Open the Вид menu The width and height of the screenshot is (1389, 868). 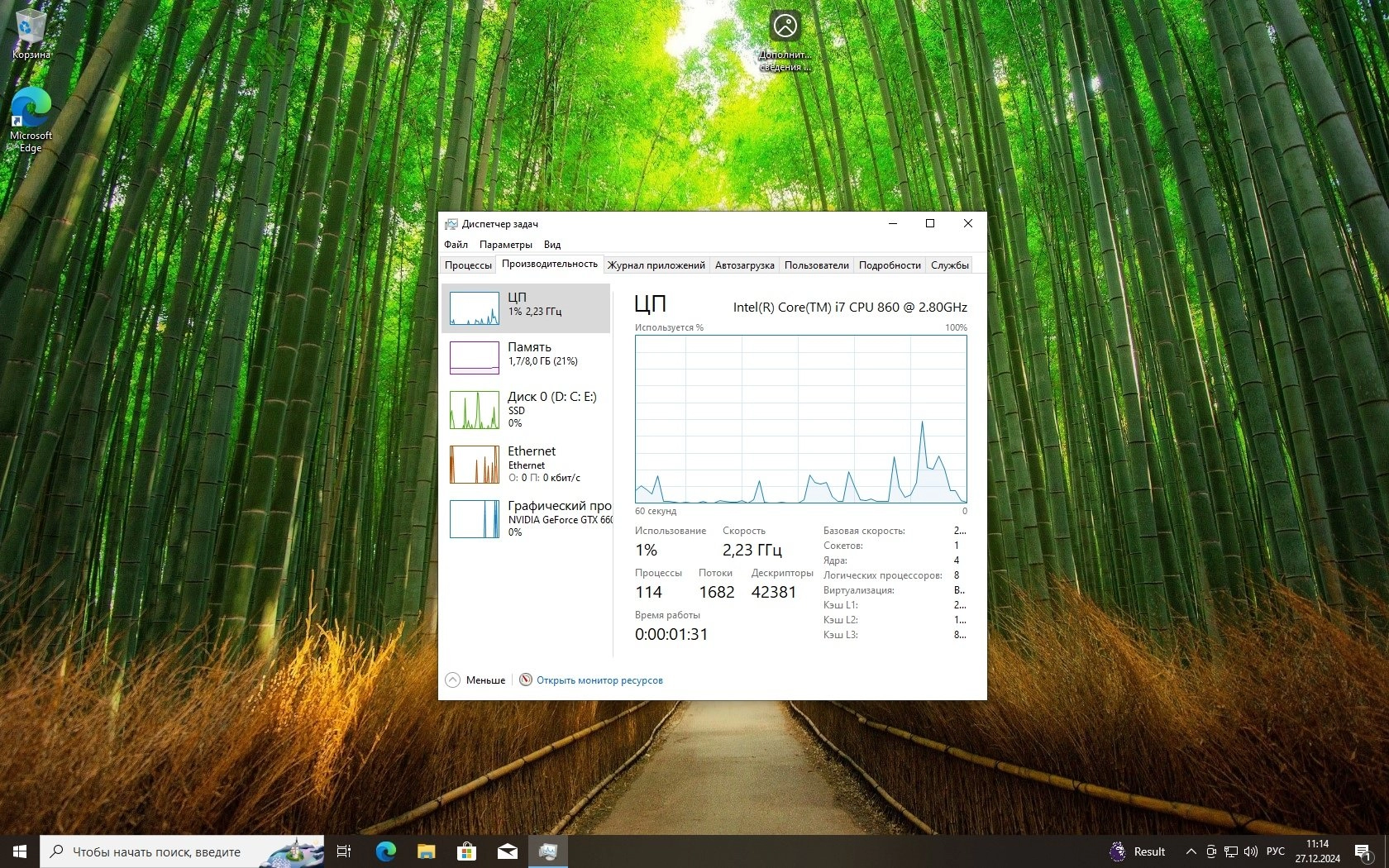click(552, 245)
